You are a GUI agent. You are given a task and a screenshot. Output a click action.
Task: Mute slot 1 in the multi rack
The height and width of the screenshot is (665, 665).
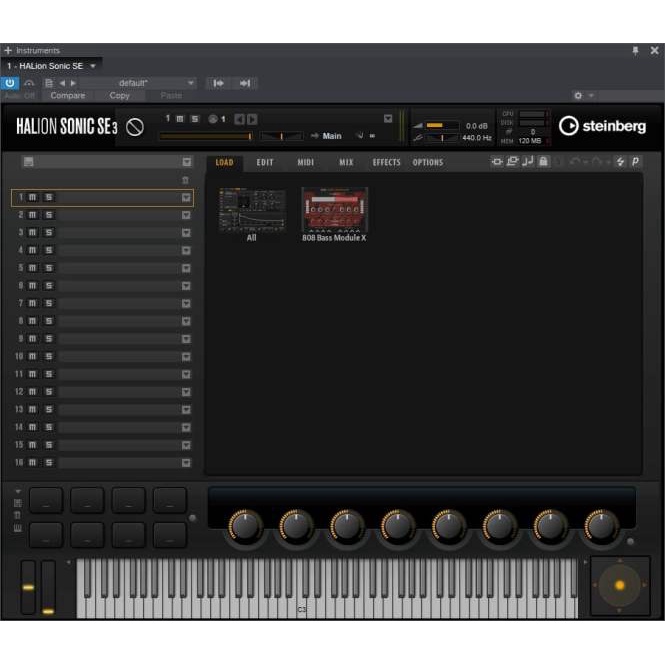tap(32, 198)
